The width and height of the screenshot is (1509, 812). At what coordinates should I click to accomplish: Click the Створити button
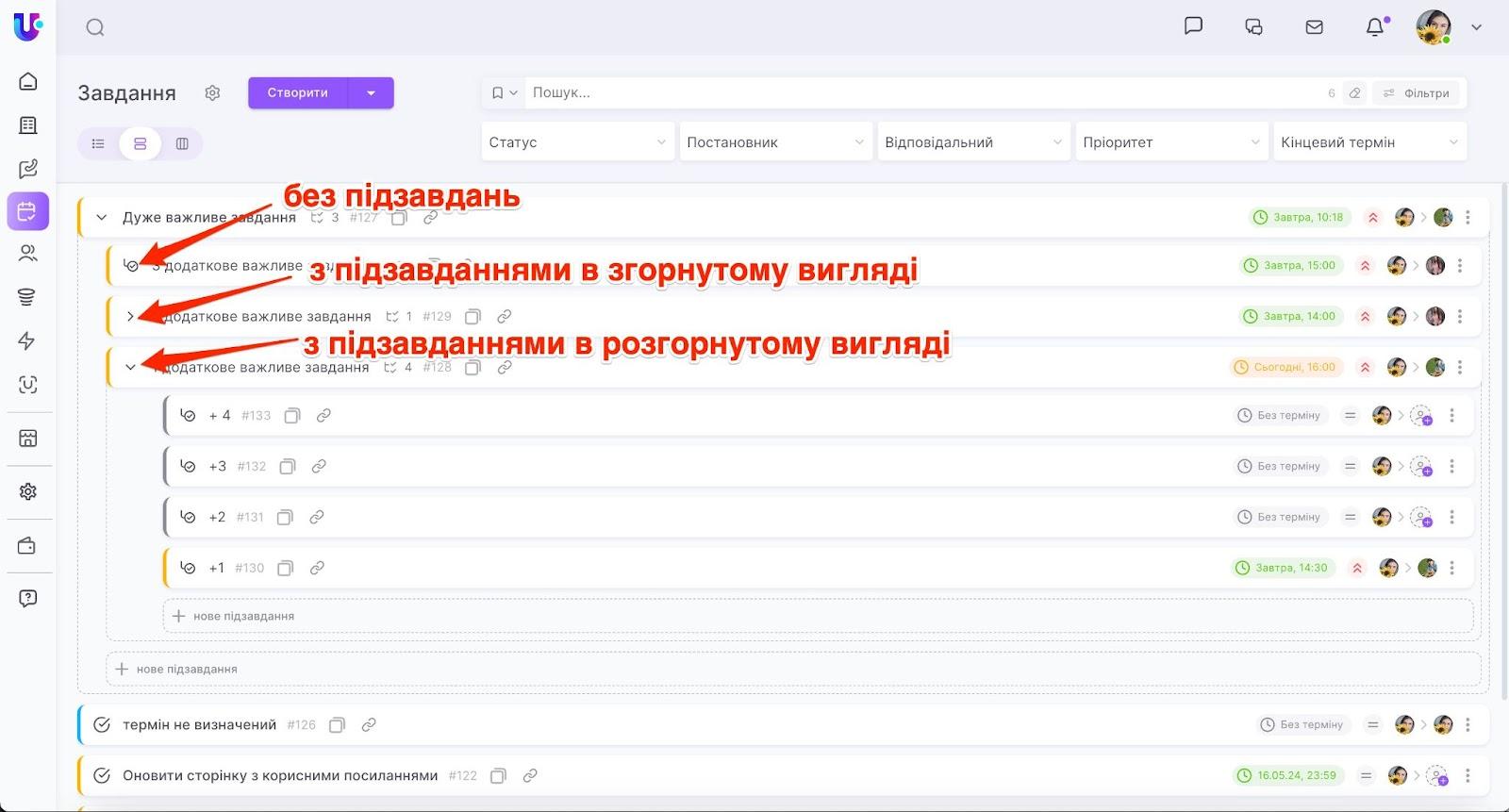(x=298, y=92)
